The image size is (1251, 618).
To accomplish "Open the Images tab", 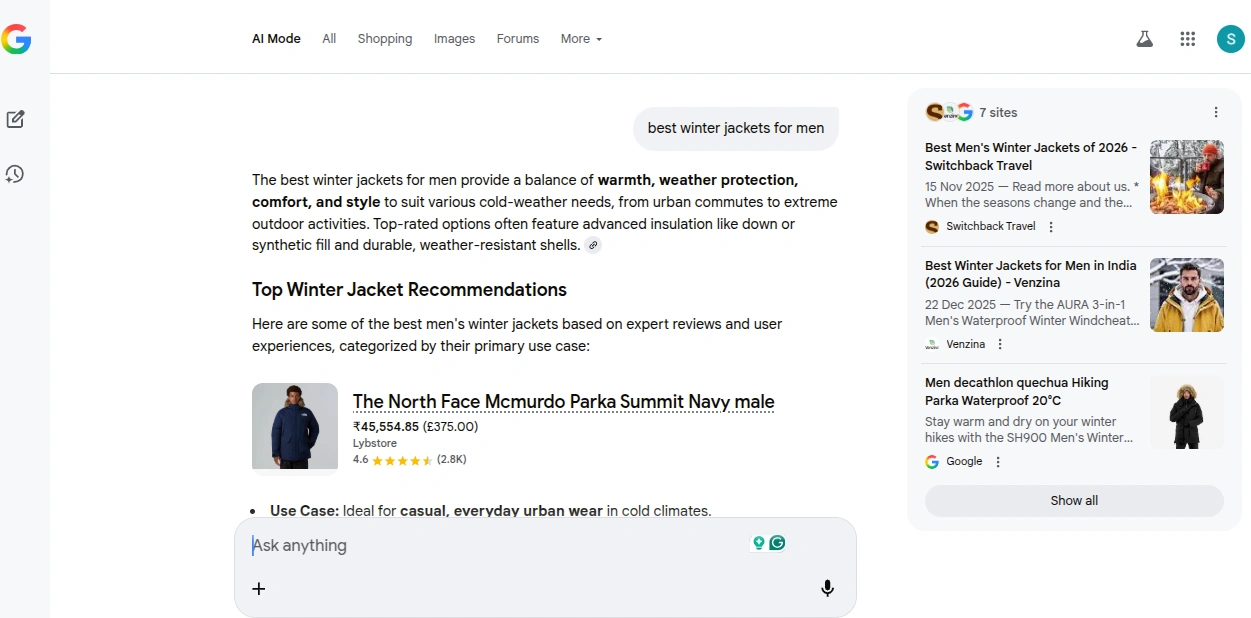I will point(454,39).
